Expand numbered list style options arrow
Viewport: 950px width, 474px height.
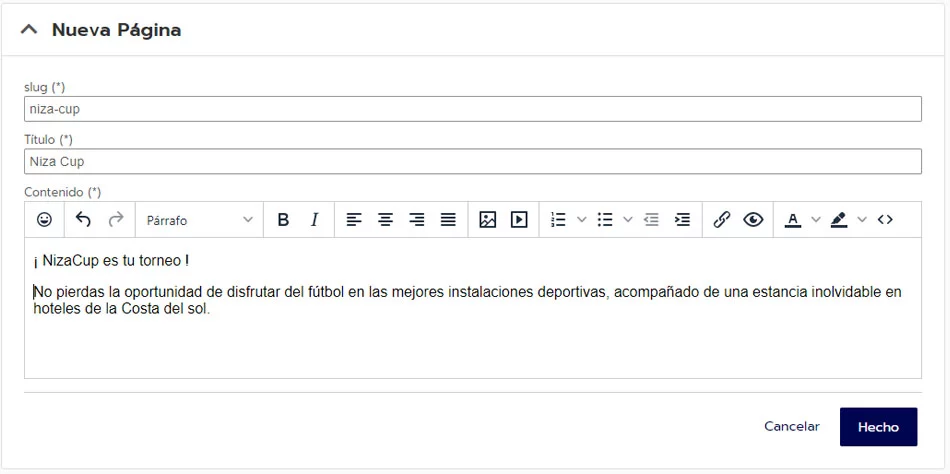581,220
